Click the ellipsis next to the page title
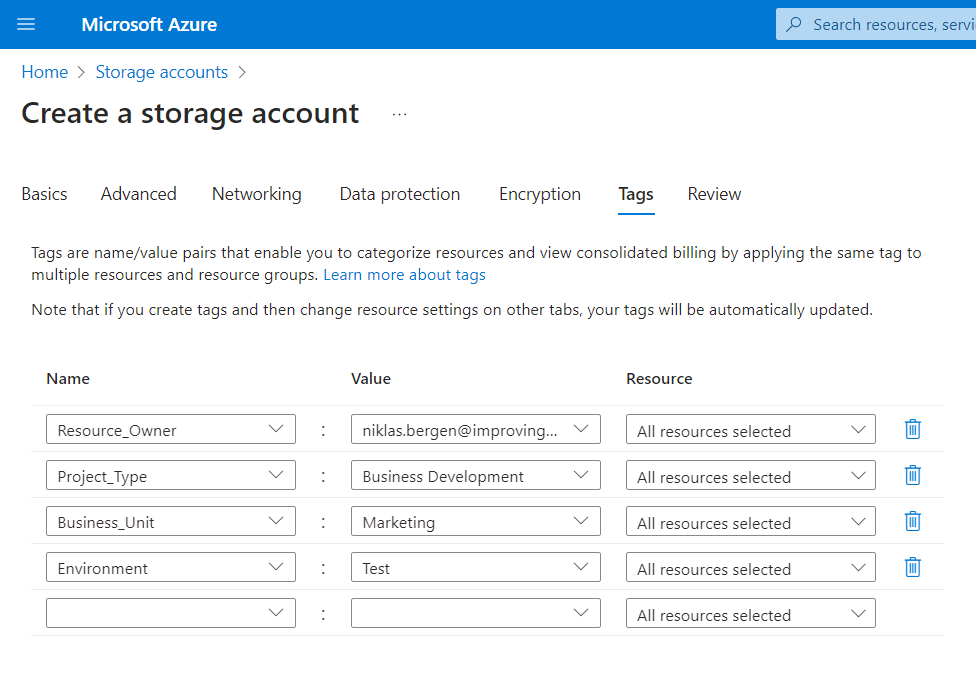Screen dimensions: 976x695 pyautogui.click(x=400, y=115)
